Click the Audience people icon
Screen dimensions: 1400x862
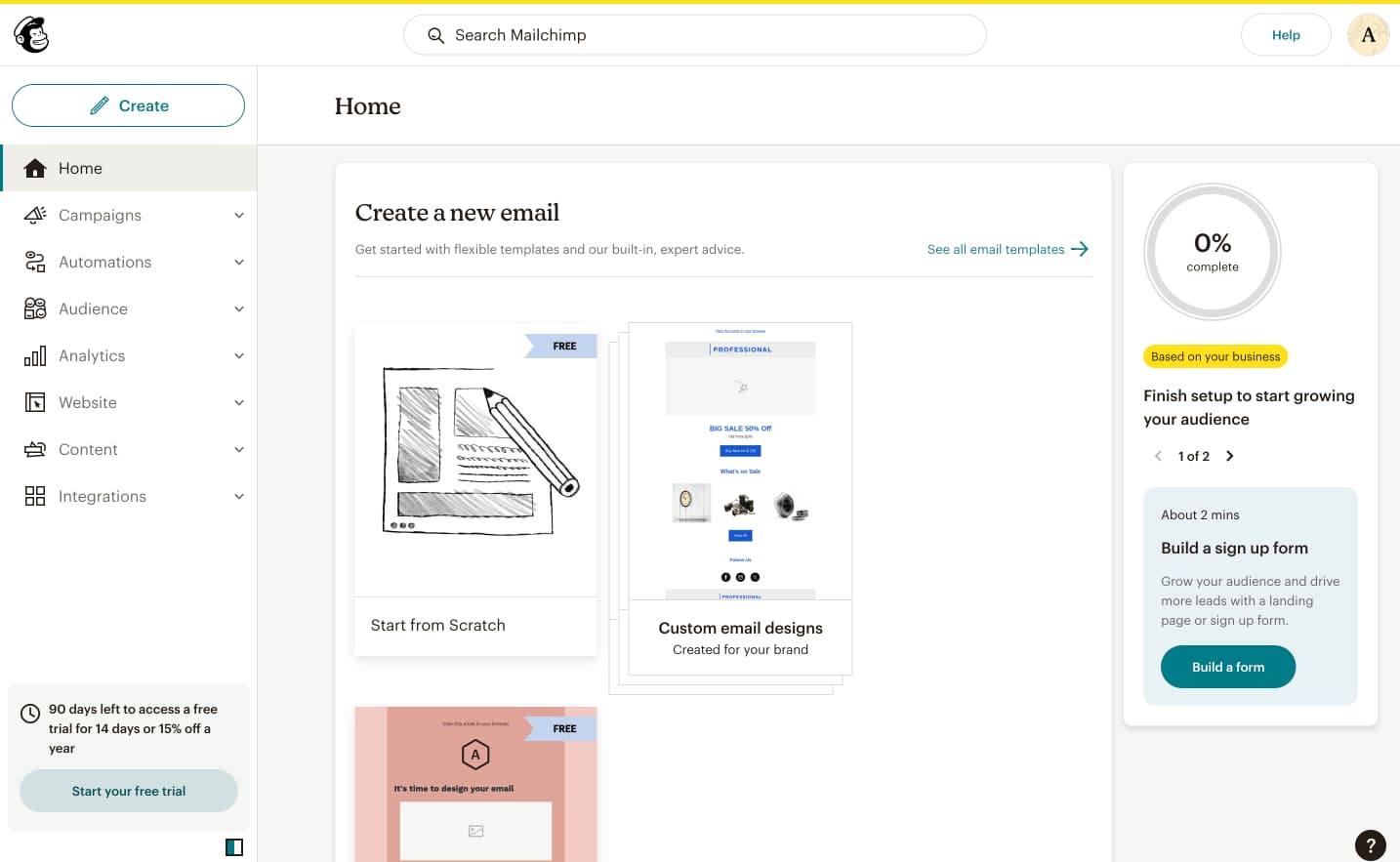click(35, 308)
